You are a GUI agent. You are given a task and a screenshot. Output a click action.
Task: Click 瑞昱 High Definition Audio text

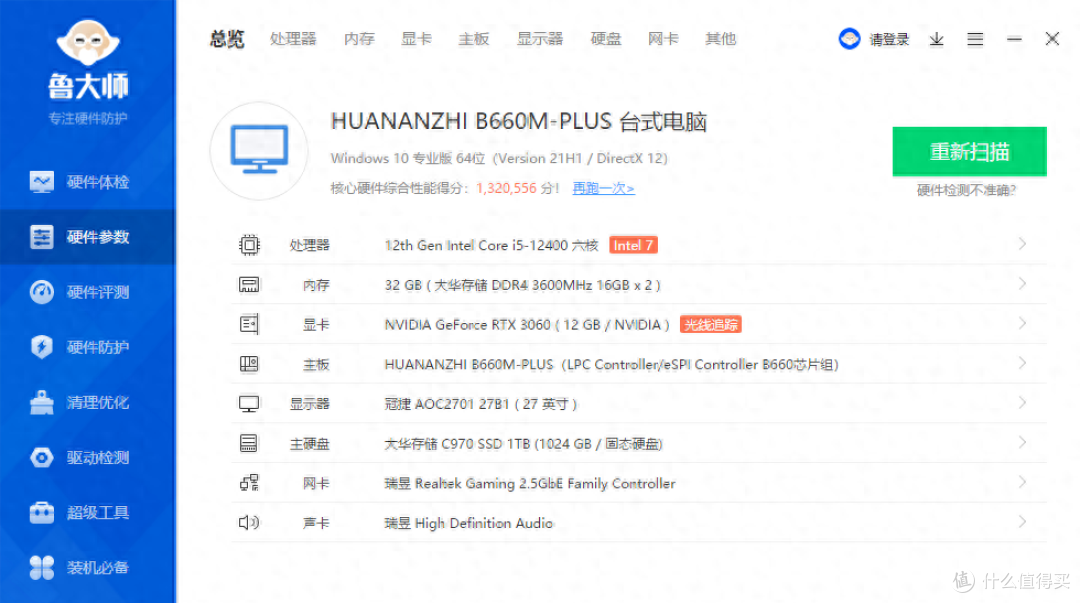click(x=468, y=523)
